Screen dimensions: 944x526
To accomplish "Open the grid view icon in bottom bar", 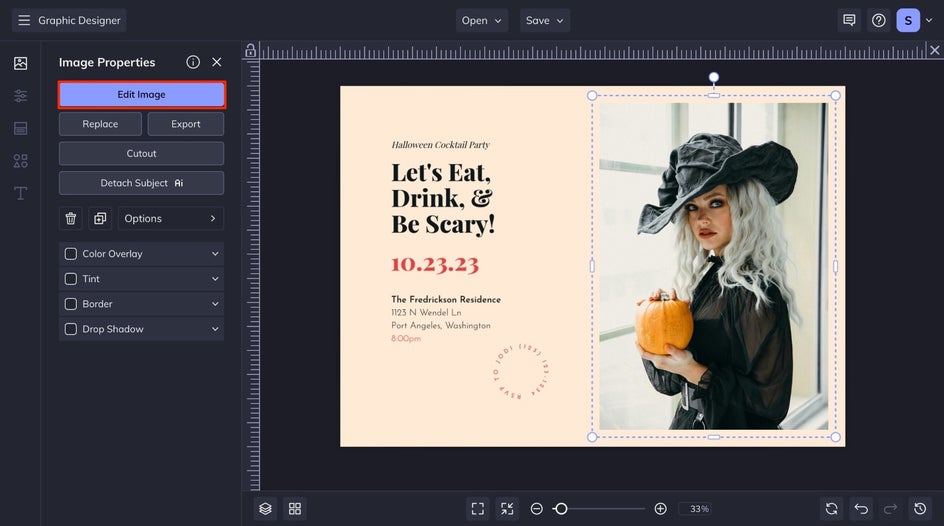I will [x=295, y=509].
